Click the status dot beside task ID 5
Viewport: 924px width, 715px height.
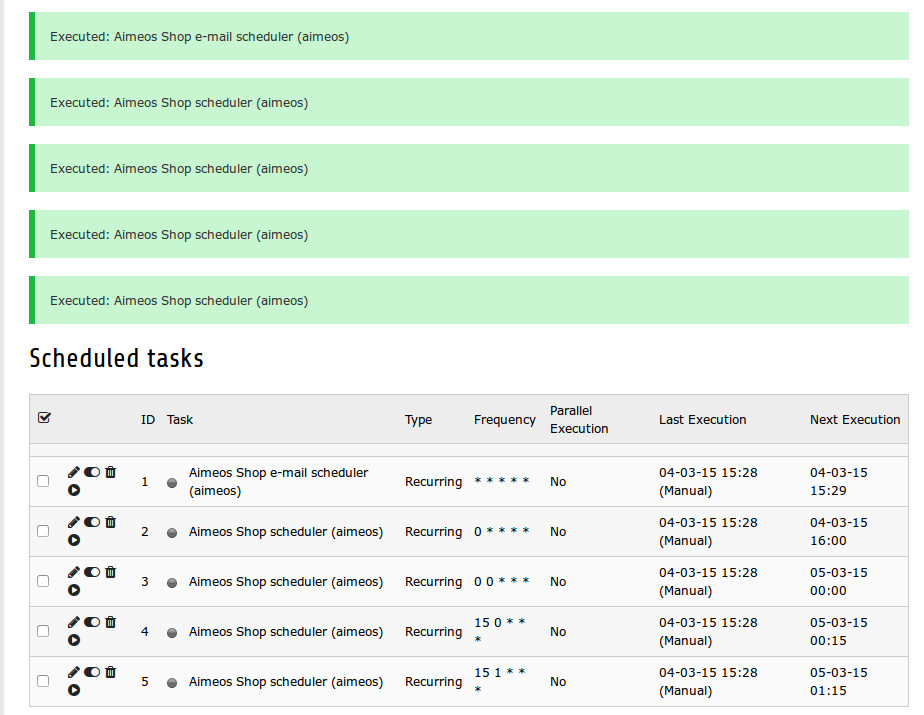pyautogui.click(x=172, y=683)
